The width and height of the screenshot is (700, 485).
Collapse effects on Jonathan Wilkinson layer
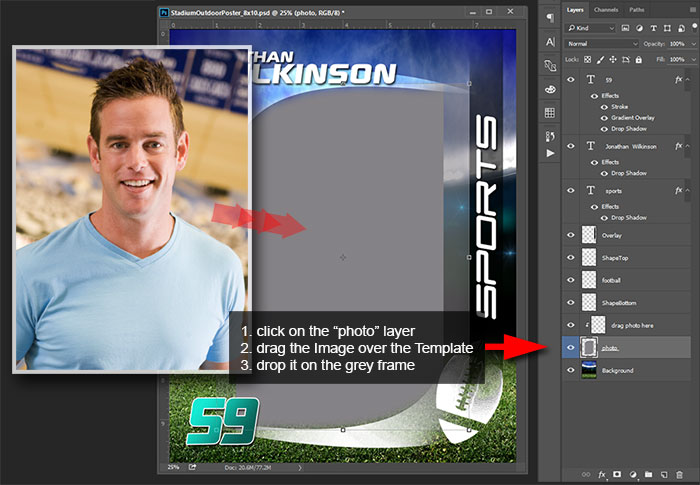tap(688, 146)
